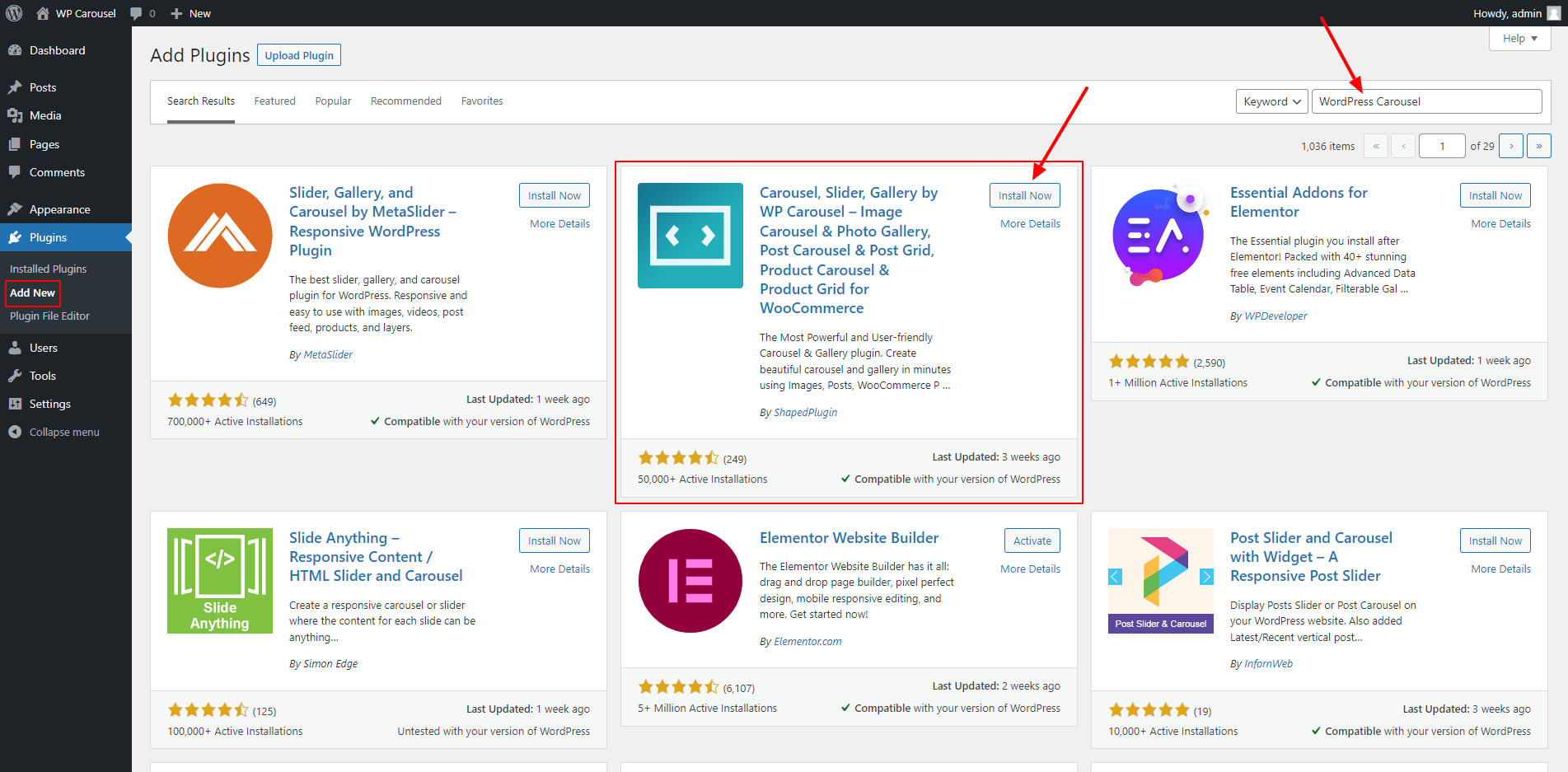Go to next results page arrow
The width and height of the screenshot is (1568, 772).
(1511, 146)
